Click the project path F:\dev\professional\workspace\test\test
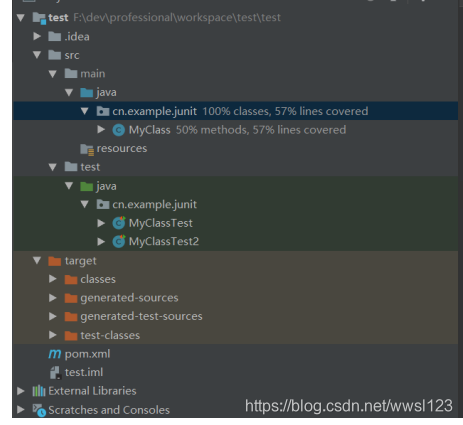The width and height of the screenshot is (463, 425). pos(177,18)
